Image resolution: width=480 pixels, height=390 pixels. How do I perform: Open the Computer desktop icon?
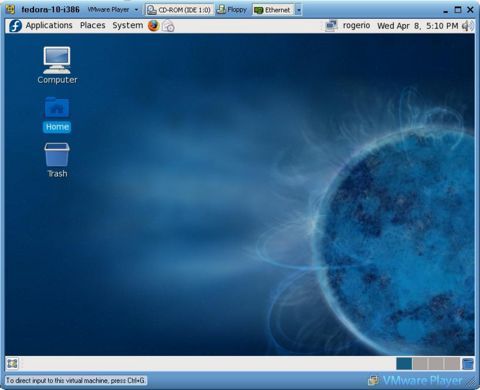coord(57,65)
